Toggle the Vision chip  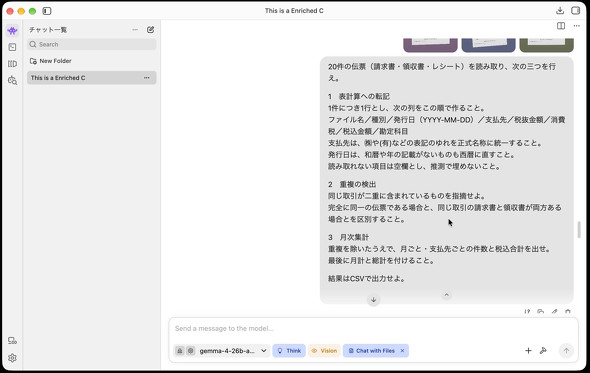pyautogui.click(x=324, y=351)
